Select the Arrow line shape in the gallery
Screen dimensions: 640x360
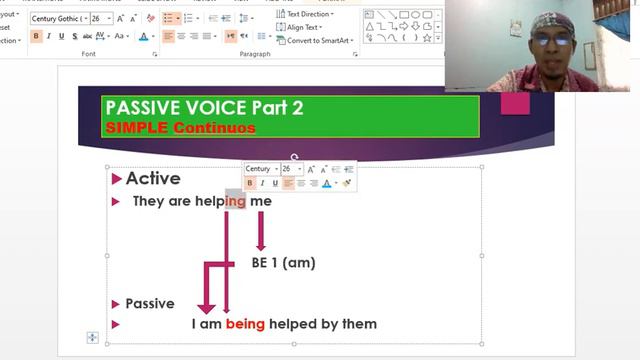pyautogui.click(x=393, y=15)
